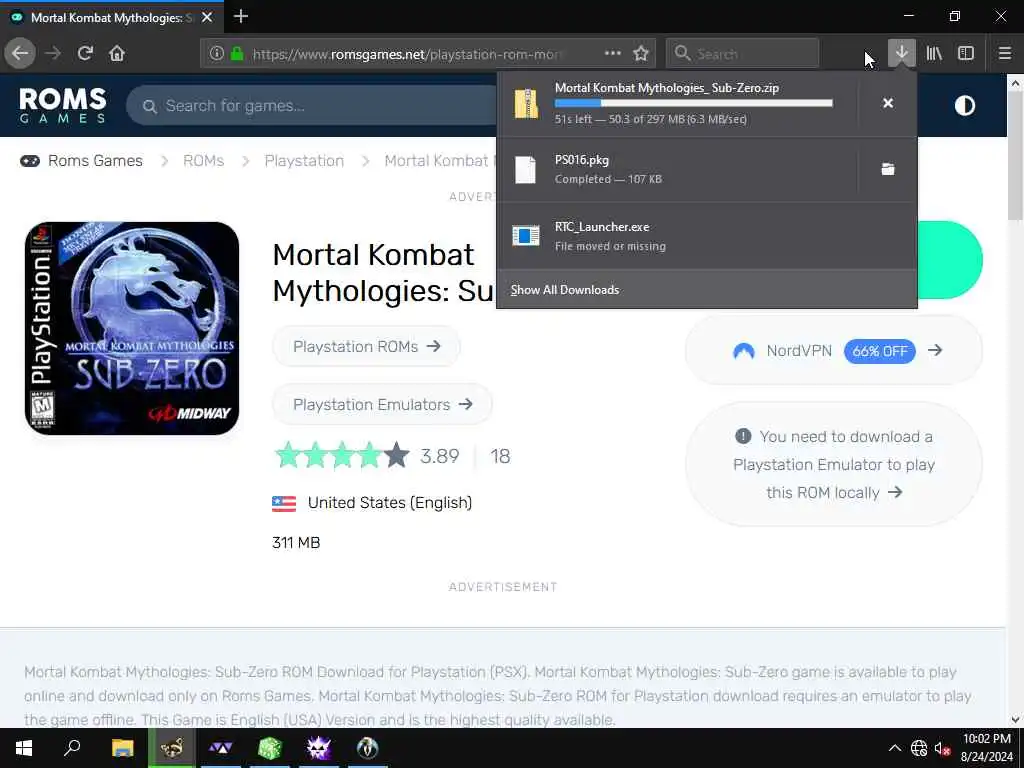The width and height of the screenshot is (1024, 768).
Task: Click the page vertical scrollbar thumb
Action: click(1015, 157)
